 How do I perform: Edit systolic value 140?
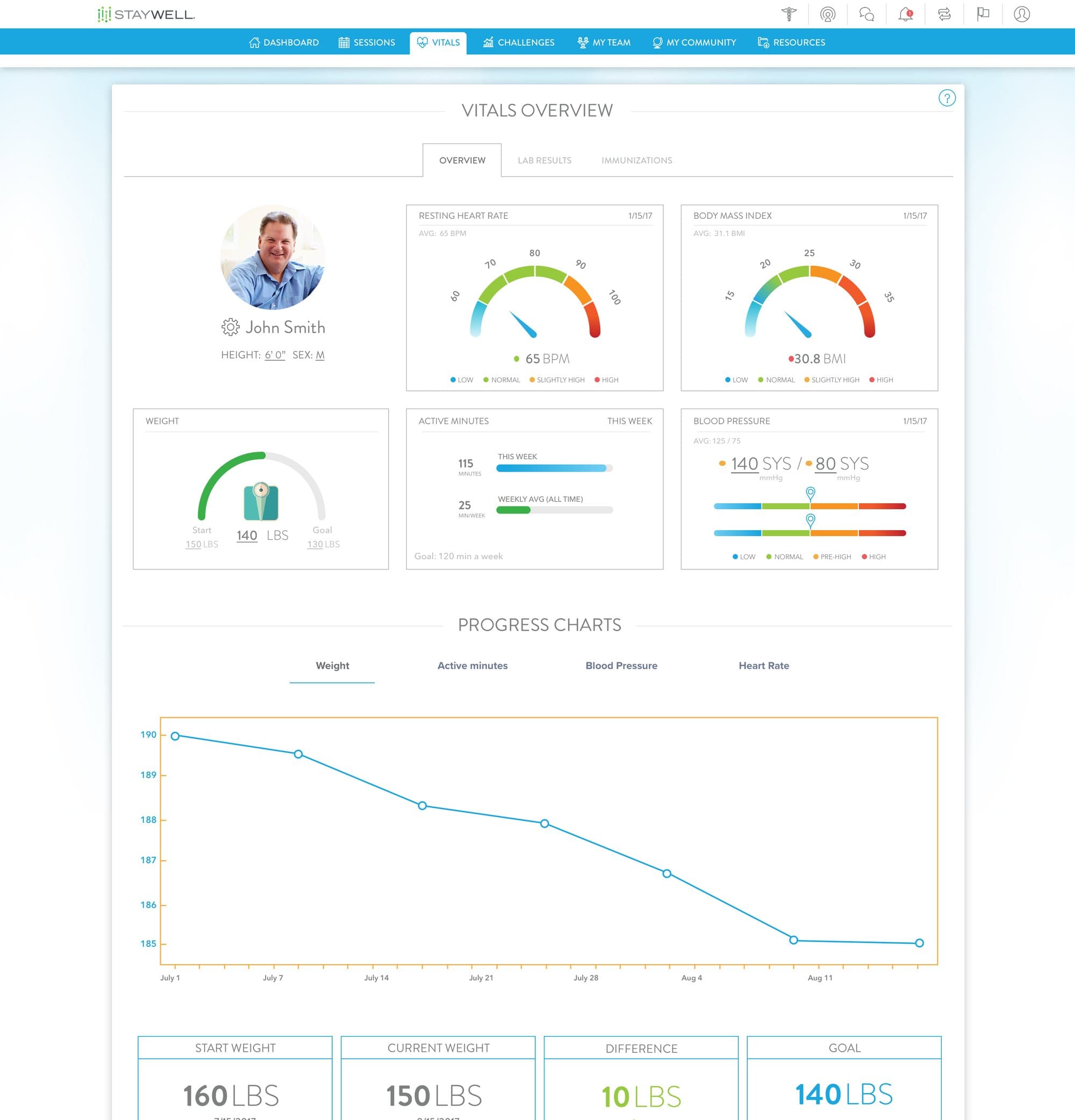point(745,463)
